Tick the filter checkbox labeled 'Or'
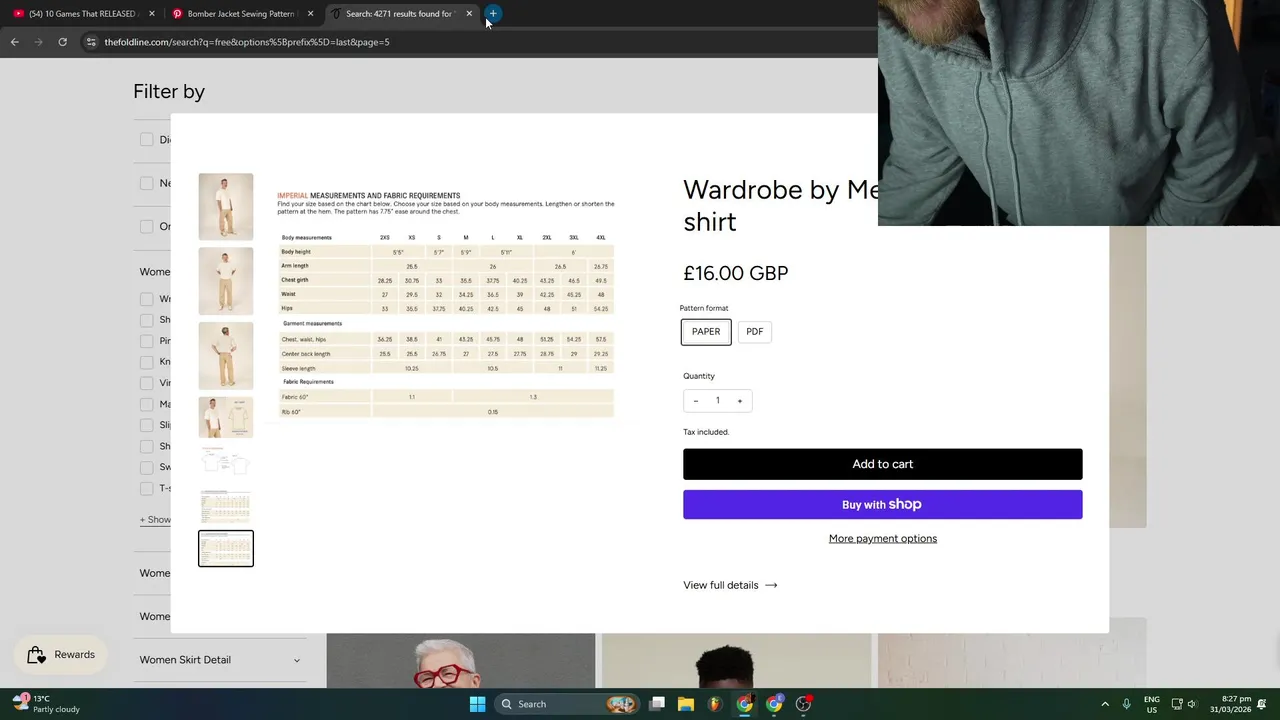 coord(147,226)
